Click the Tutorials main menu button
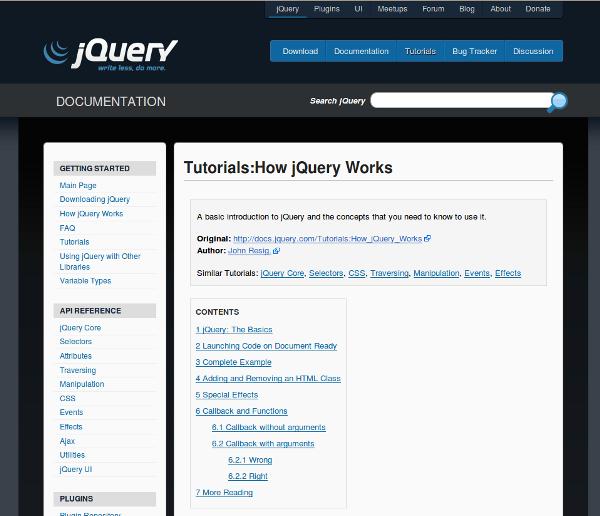The image size is (600, 516). [x=420, y=51]
